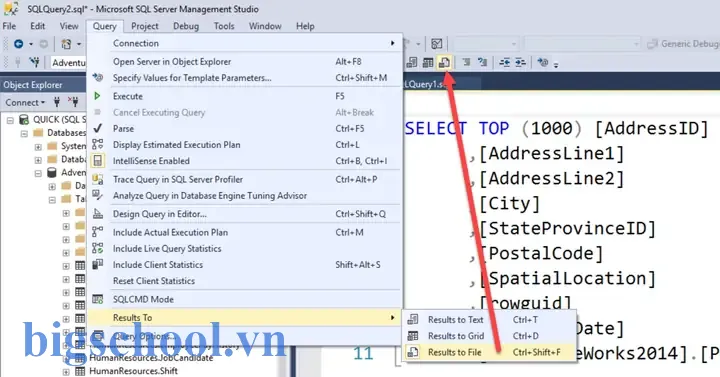Image resolution: width=720 pixels, height=377 pixels.
Task: Open the Connect dropdown in Object Explorer
Action: (25, 102)
